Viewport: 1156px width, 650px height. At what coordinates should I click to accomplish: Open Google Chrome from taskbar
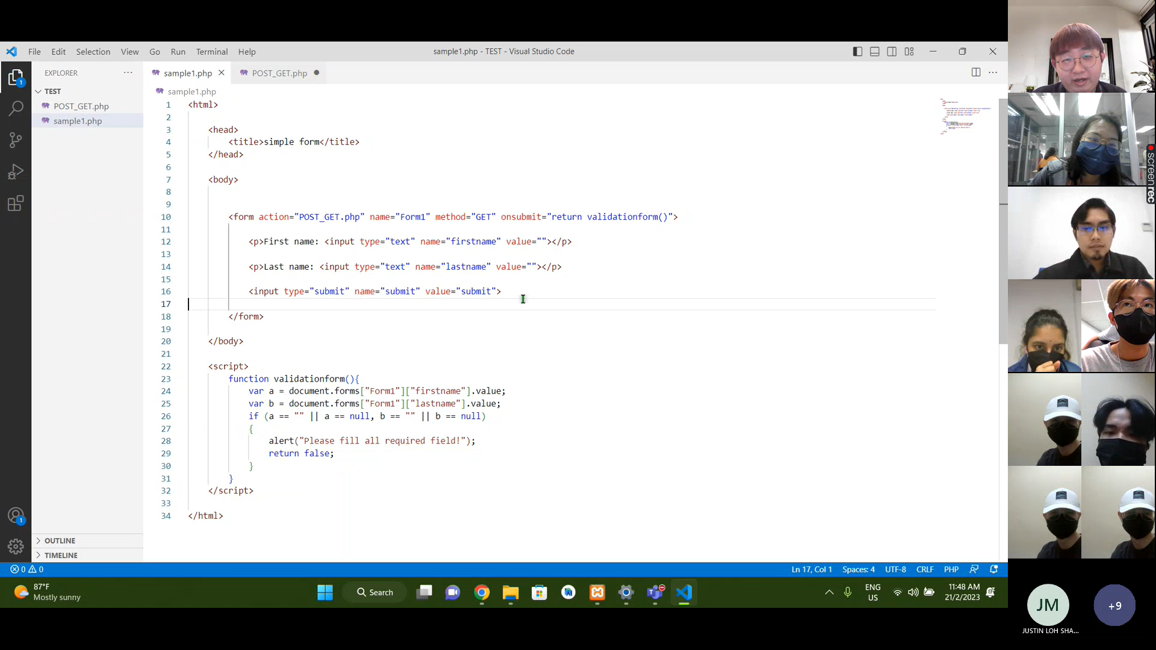[481, 593]
